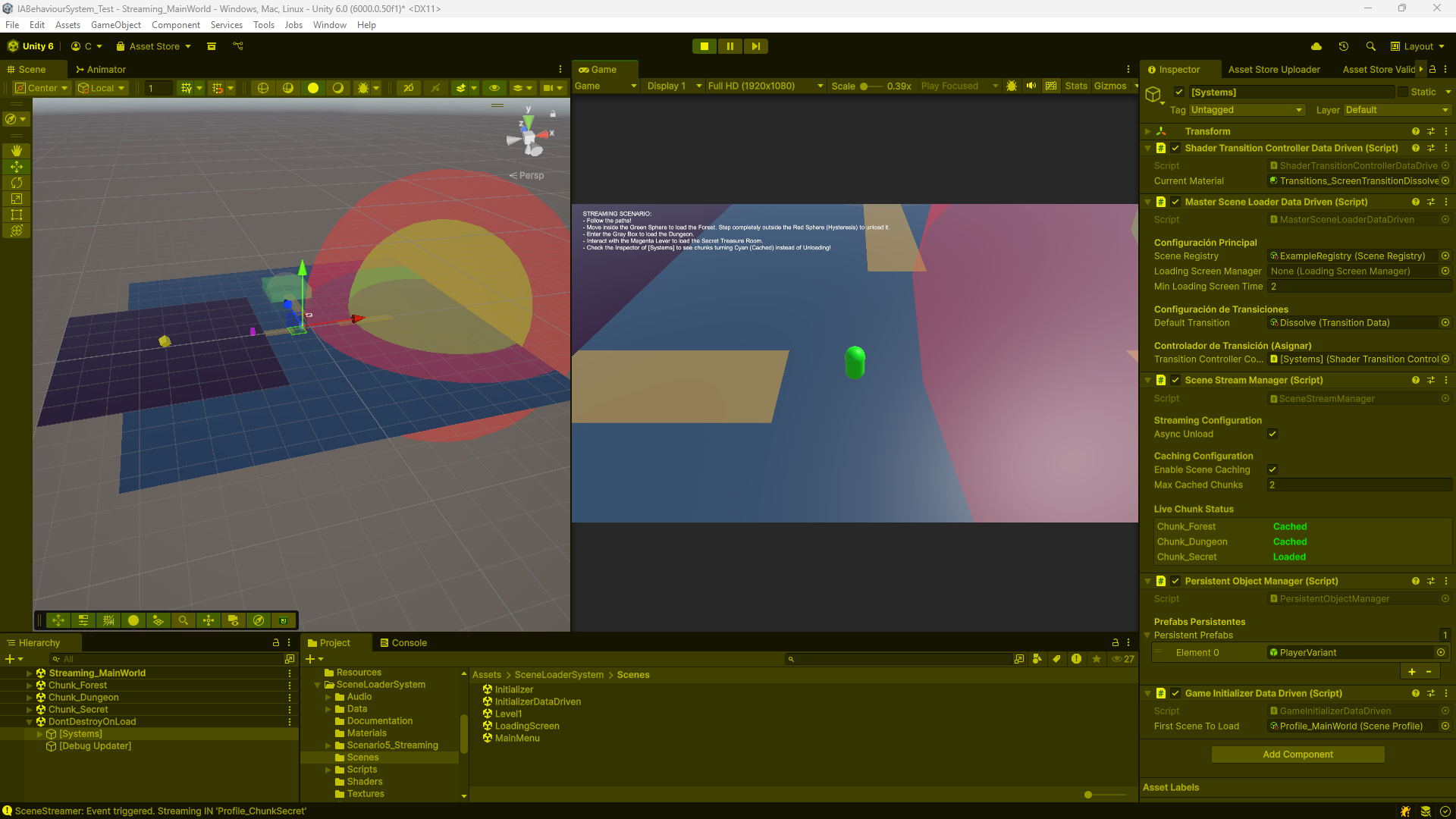Open Display 1 dropdown in Game view
The width and height of the screenshot is (1456, 819).
675,86
